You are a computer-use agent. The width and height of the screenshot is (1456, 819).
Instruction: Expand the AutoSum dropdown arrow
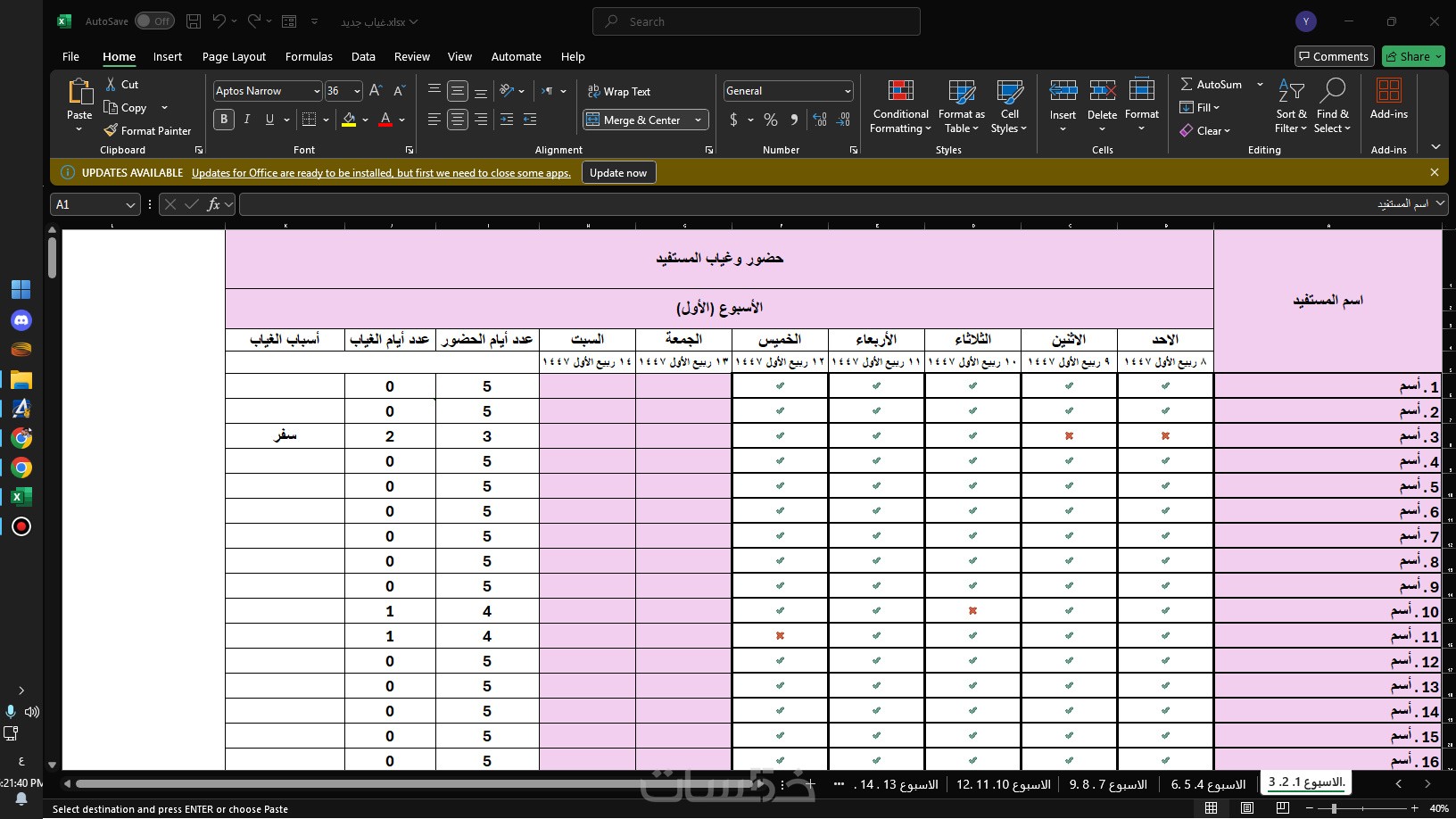coord(1260,84)
